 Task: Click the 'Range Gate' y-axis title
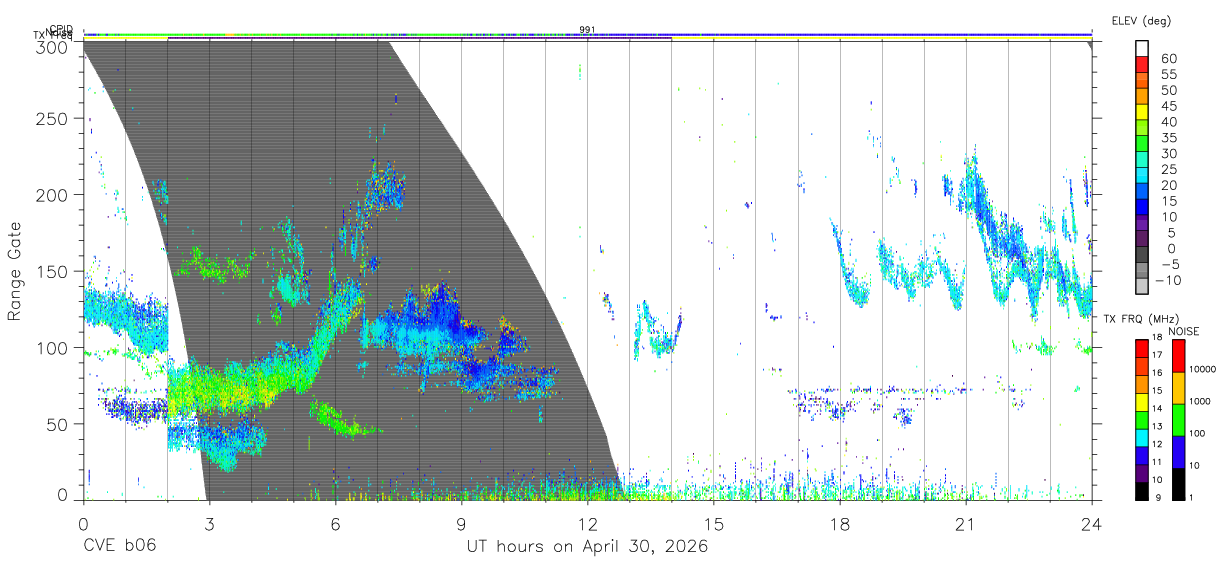tap(15, 271)
